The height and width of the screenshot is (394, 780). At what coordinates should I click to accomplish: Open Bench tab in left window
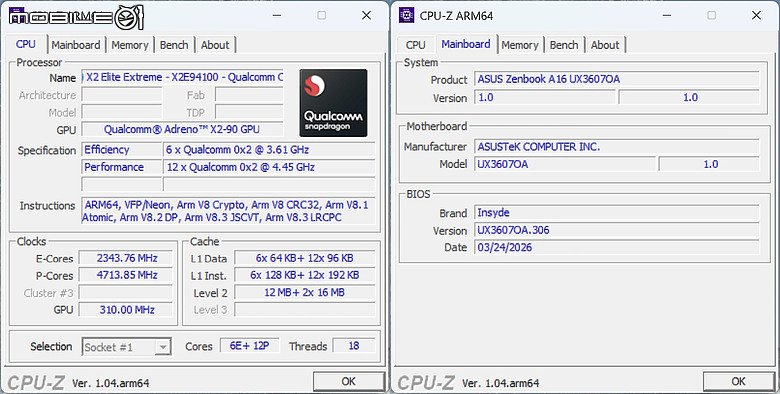[x=174, y=45]
